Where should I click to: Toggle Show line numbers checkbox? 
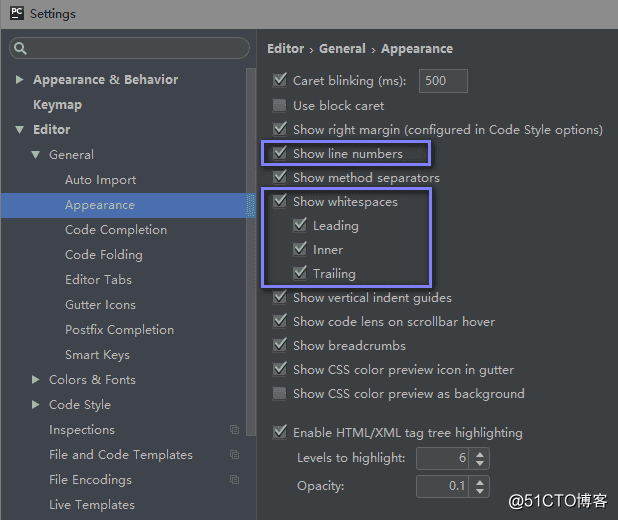(280, 153)
